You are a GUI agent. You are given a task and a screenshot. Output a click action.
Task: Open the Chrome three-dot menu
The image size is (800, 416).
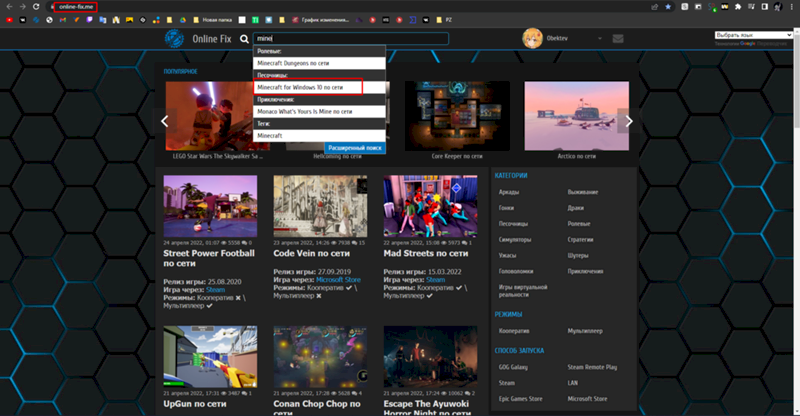click(x=791, y=7)
